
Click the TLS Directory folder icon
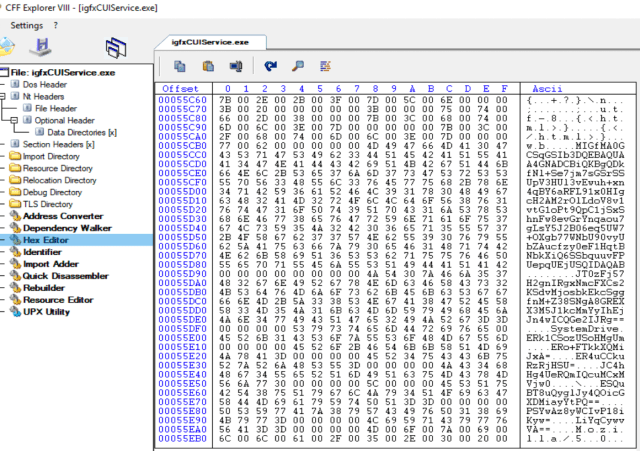pyautogui.click(x=15, y=204)
